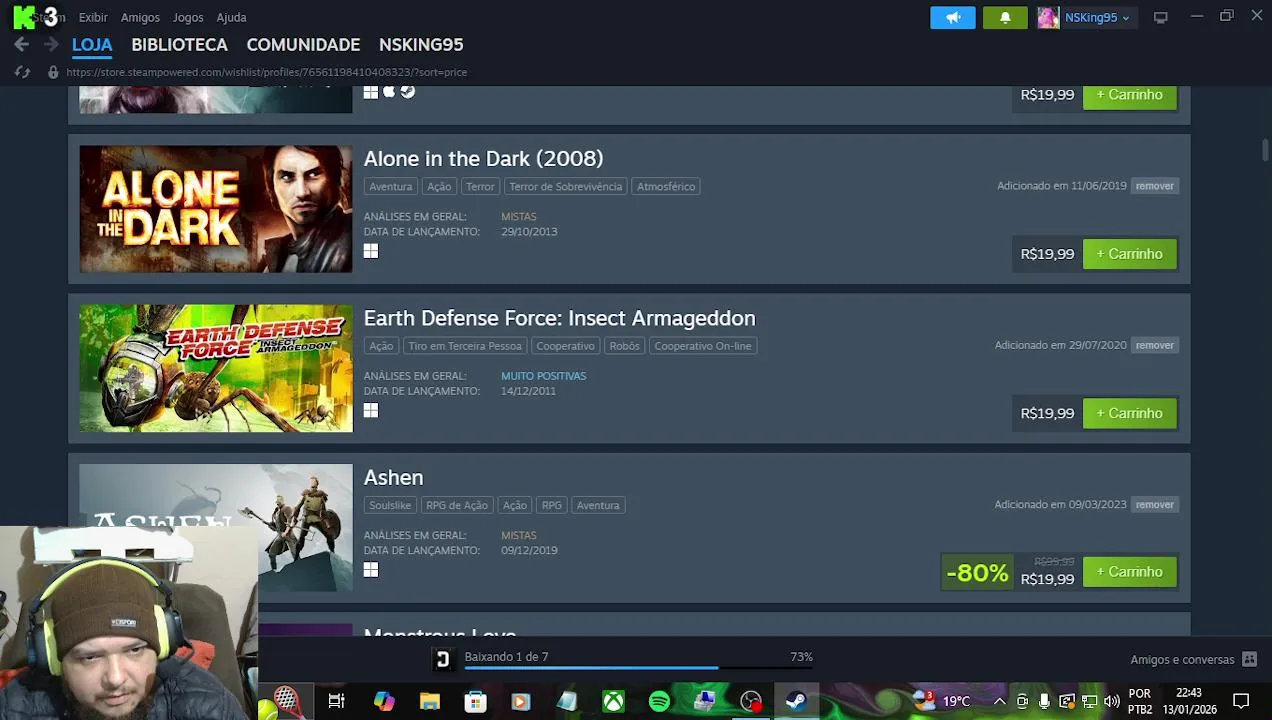1272x720 pixels.
Task: Open OBS Studio from taskbar
Action: point(751,701)
